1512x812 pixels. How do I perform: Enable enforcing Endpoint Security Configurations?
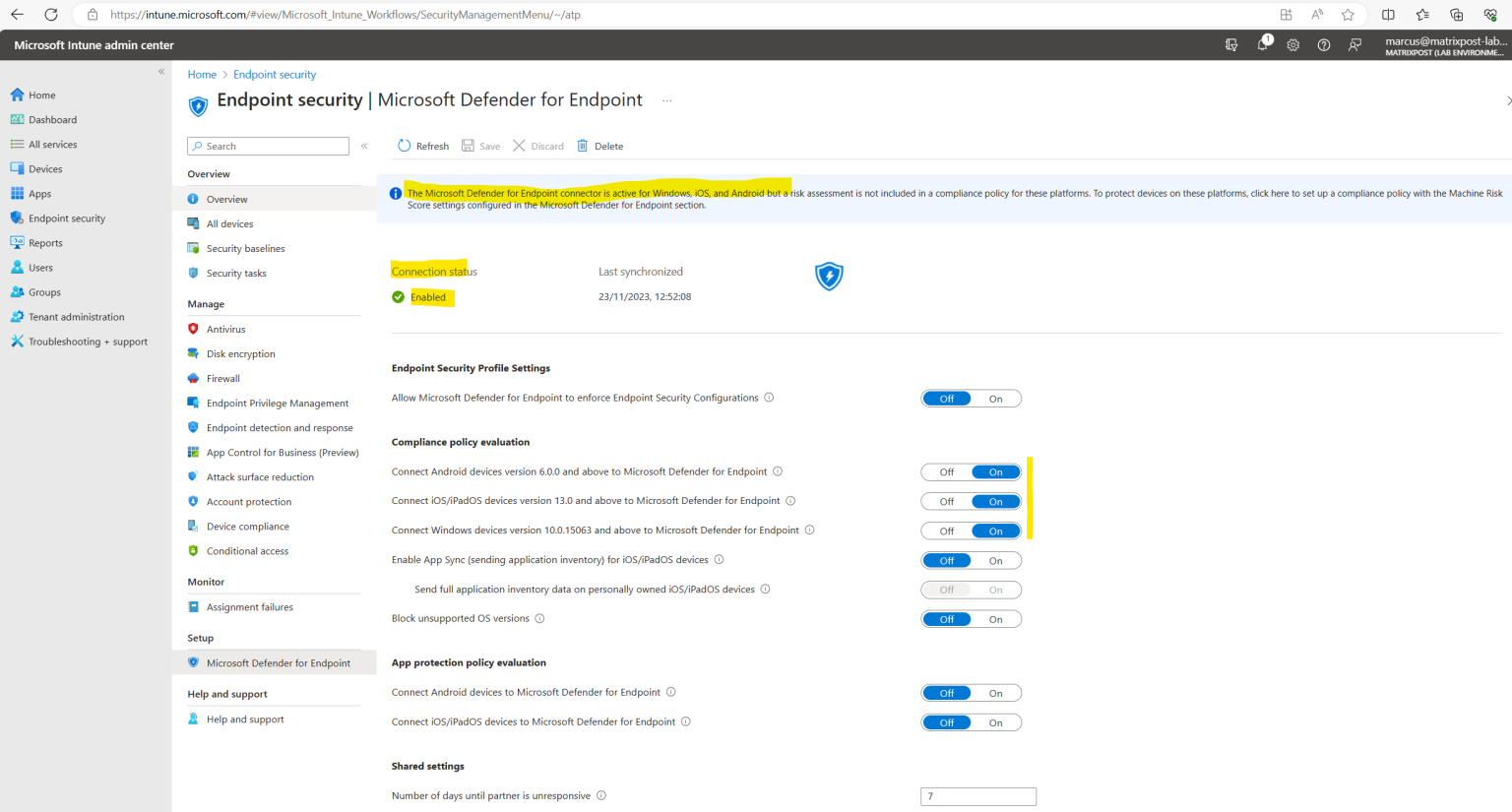tap(995, 398)
